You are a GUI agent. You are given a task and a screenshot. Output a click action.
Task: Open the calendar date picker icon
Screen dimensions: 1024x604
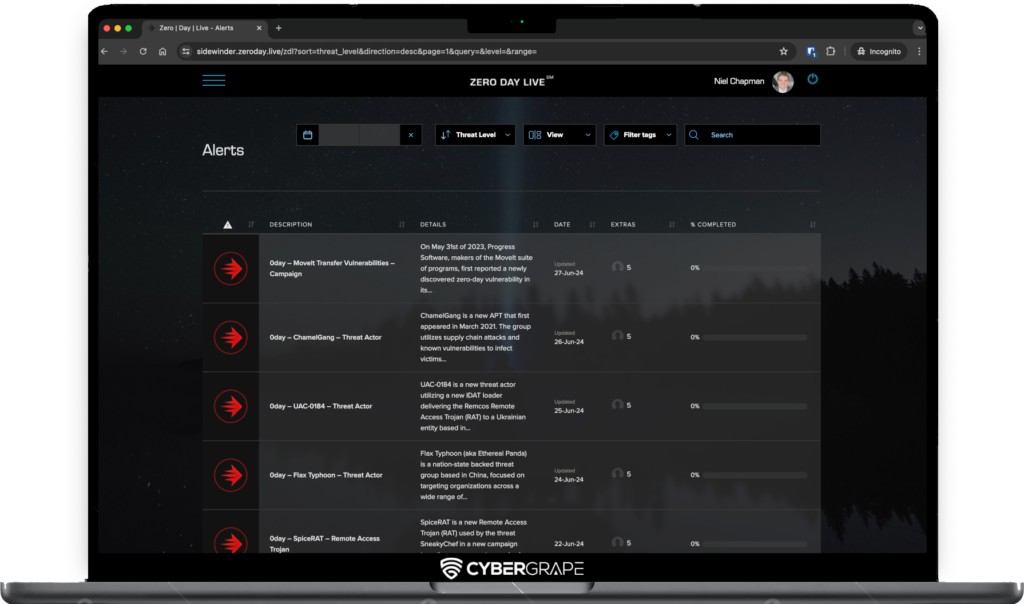pos(308,135)
